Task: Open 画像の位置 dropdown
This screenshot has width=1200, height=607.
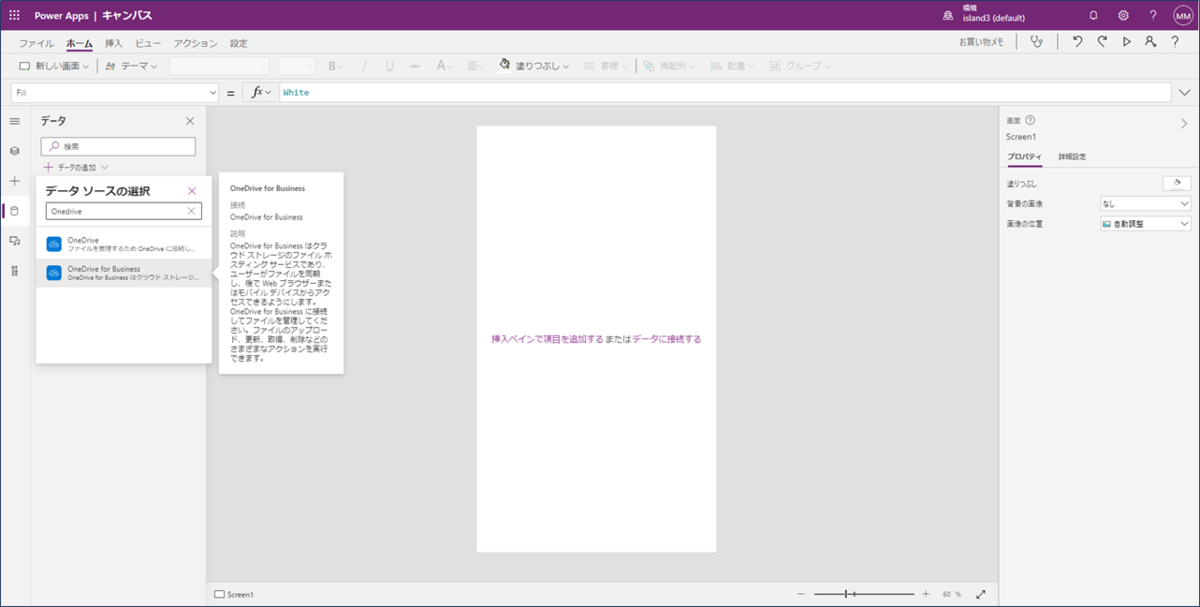Action: pos(1145,224)
